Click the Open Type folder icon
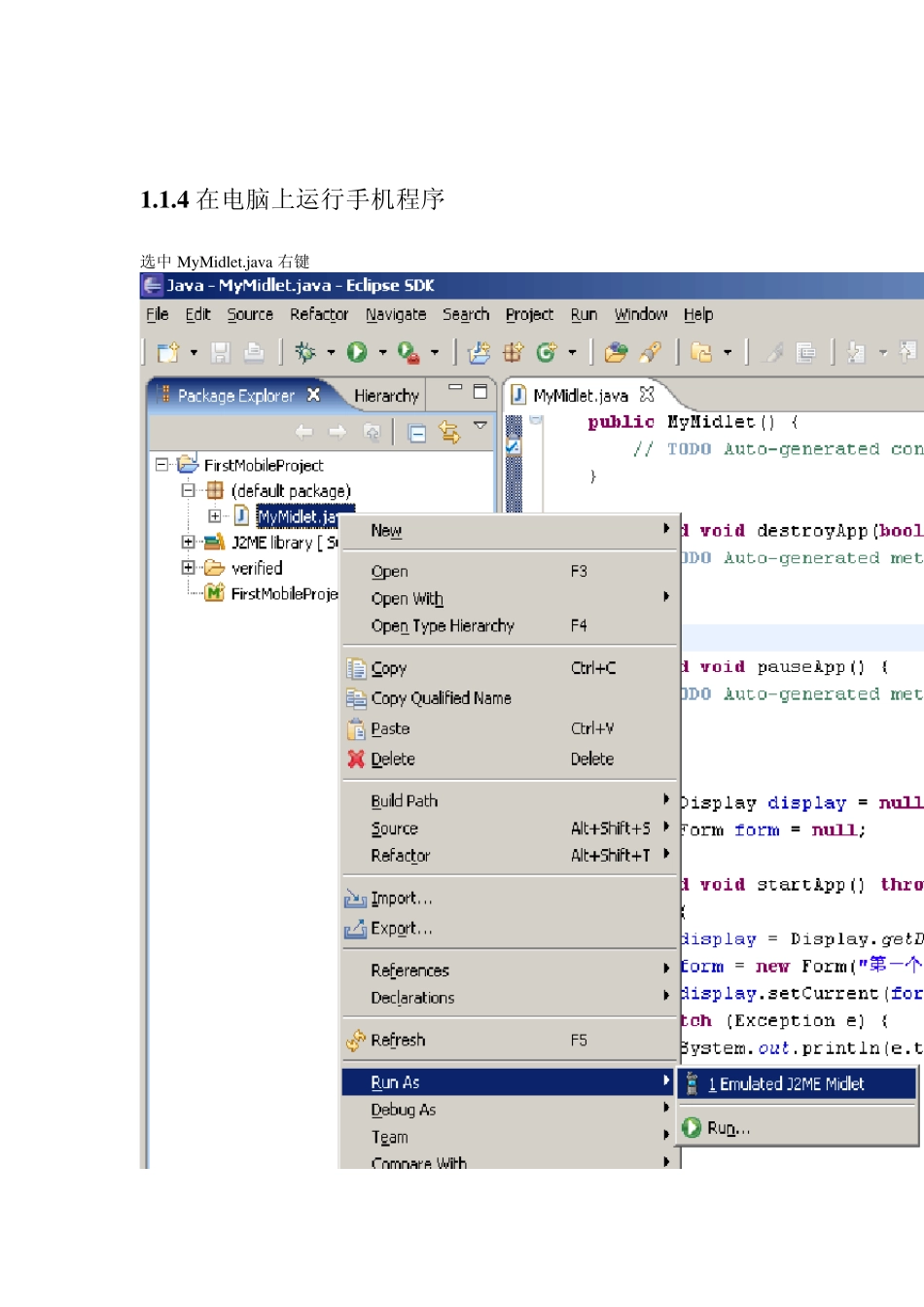The height and width of the screenshot is (1307, 924). (x=616, y=352)
